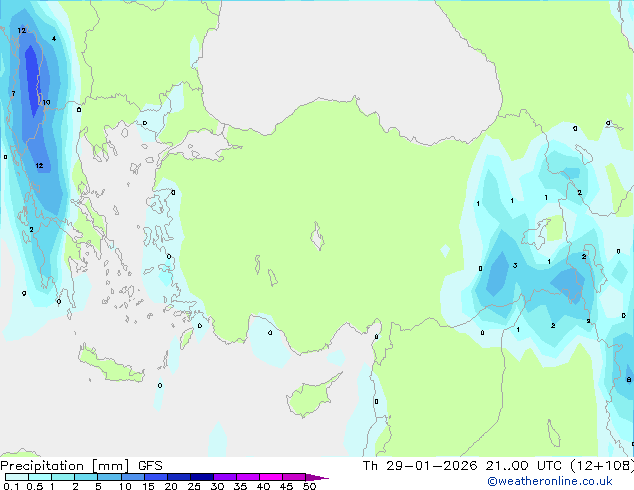Click the 25–30 mm navy legend swatch
This screenshot has width=634, height=490.
click(201, 477)
